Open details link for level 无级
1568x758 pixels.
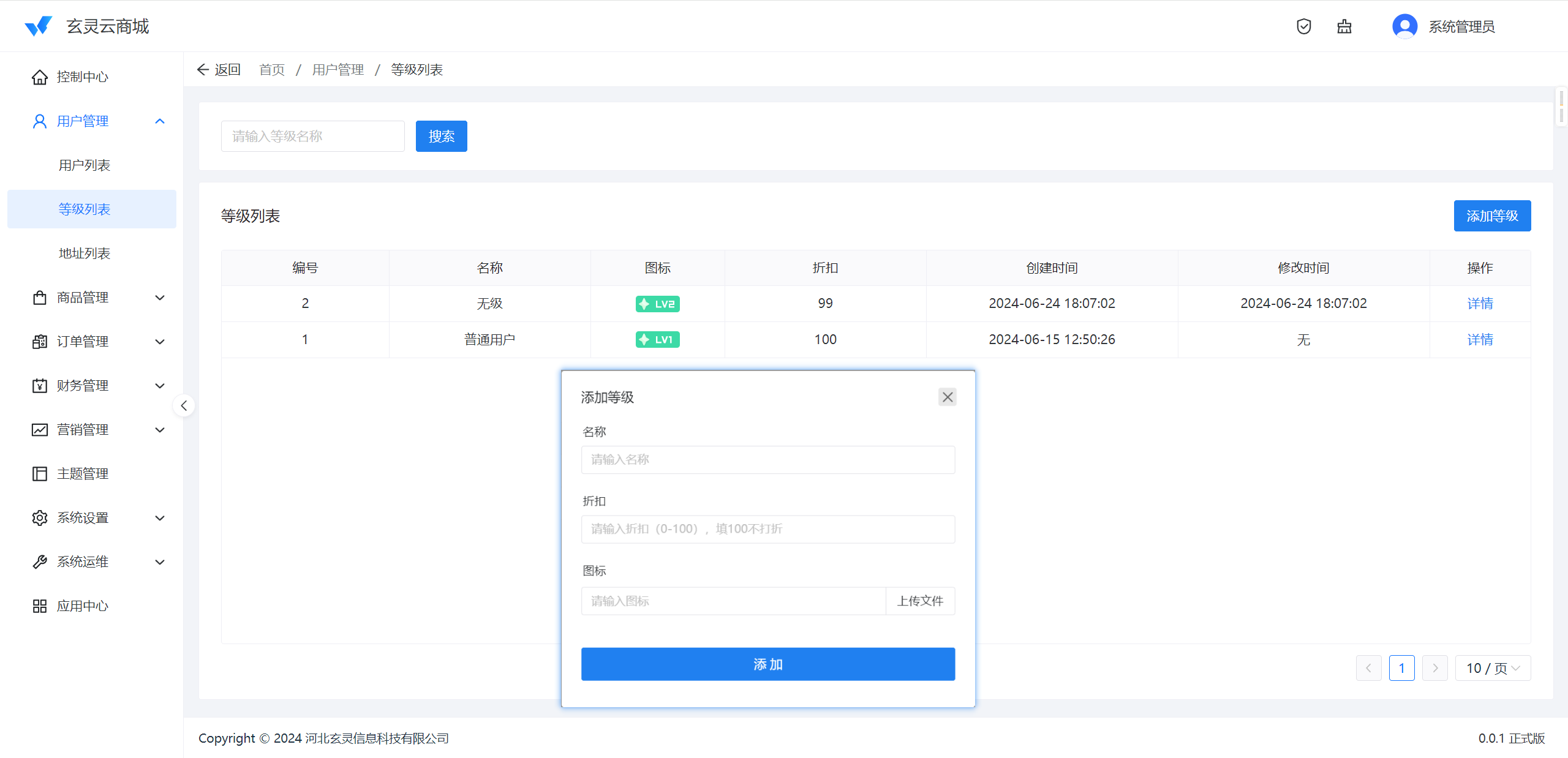click(1480, 304)
